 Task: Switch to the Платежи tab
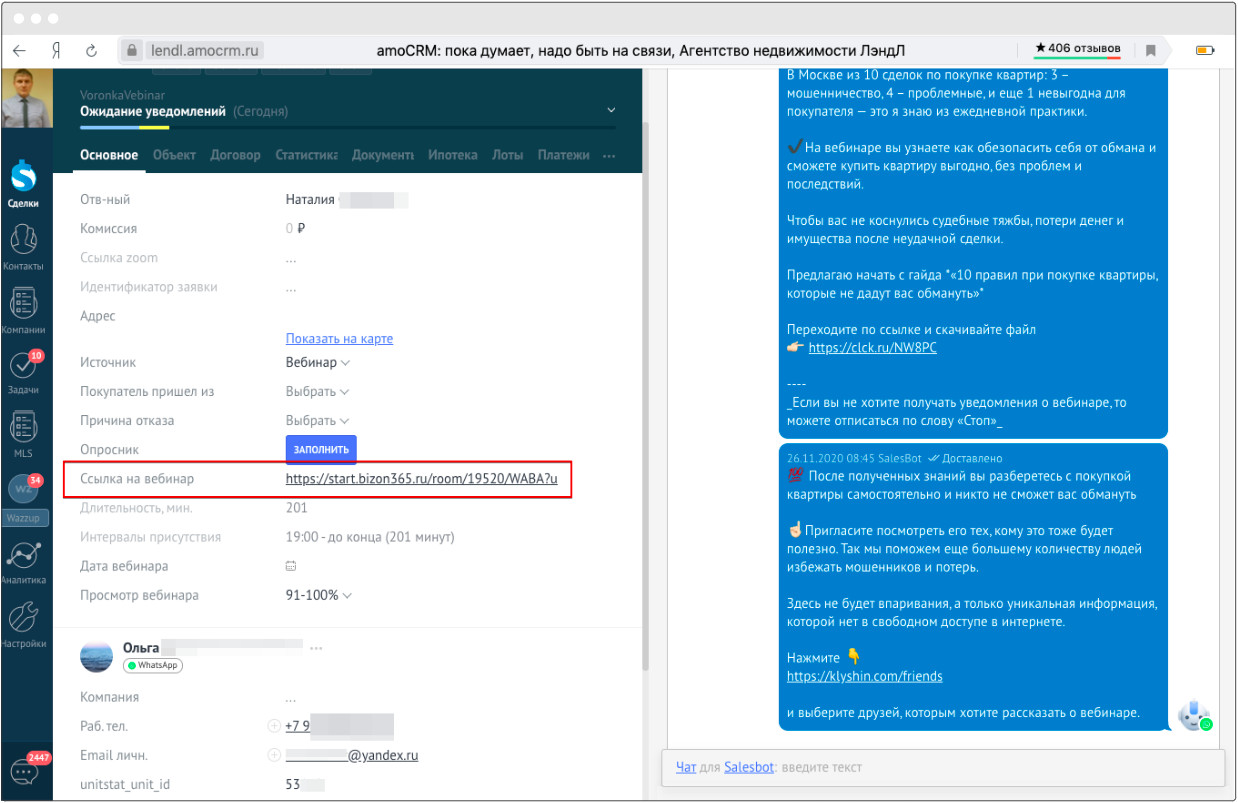click(x=564, y=155)
